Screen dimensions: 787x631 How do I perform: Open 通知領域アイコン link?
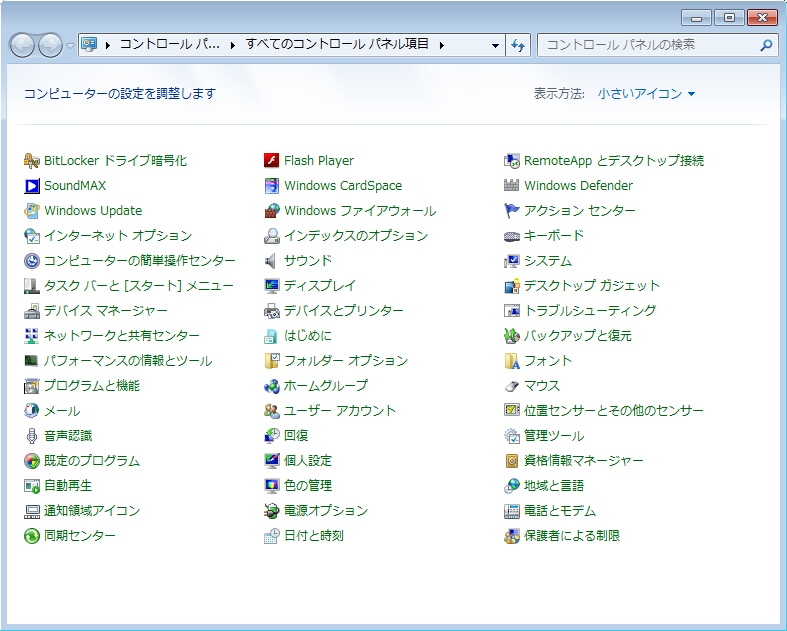[92, 511]
